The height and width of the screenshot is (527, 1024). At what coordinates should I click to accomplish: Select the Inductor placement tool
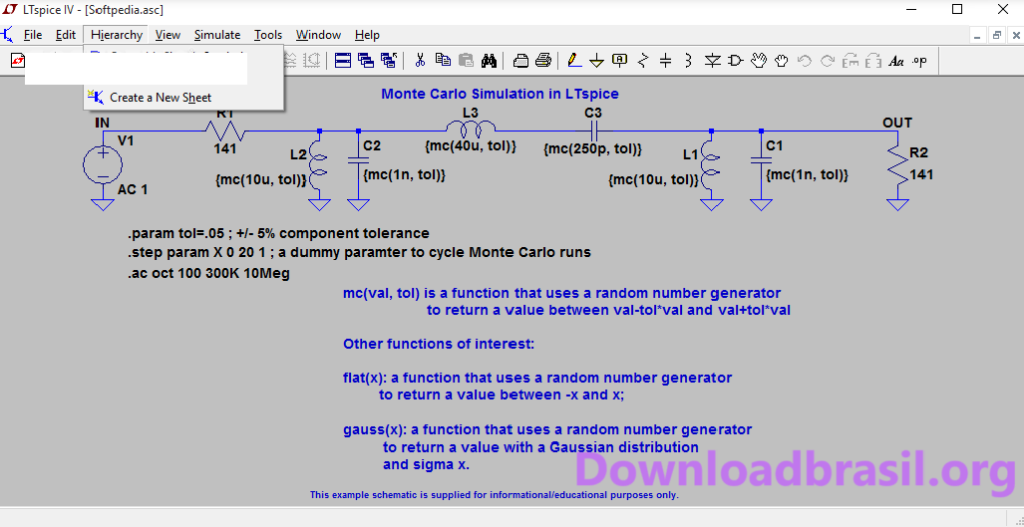tap(688, 61)
